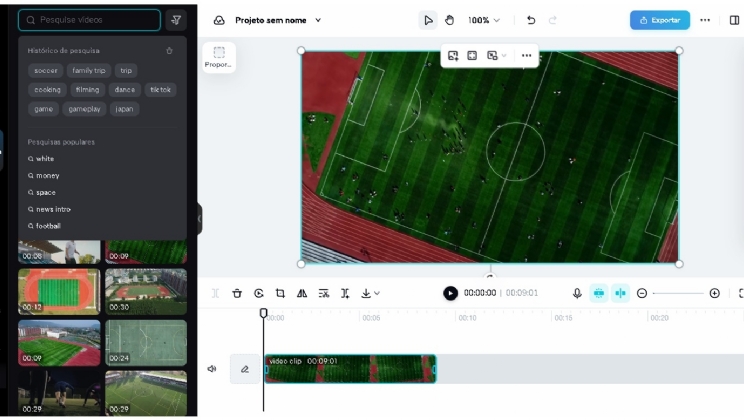Screen dimensions: 744x420
Task: Open the top-right more options menu
Action: 705,20
